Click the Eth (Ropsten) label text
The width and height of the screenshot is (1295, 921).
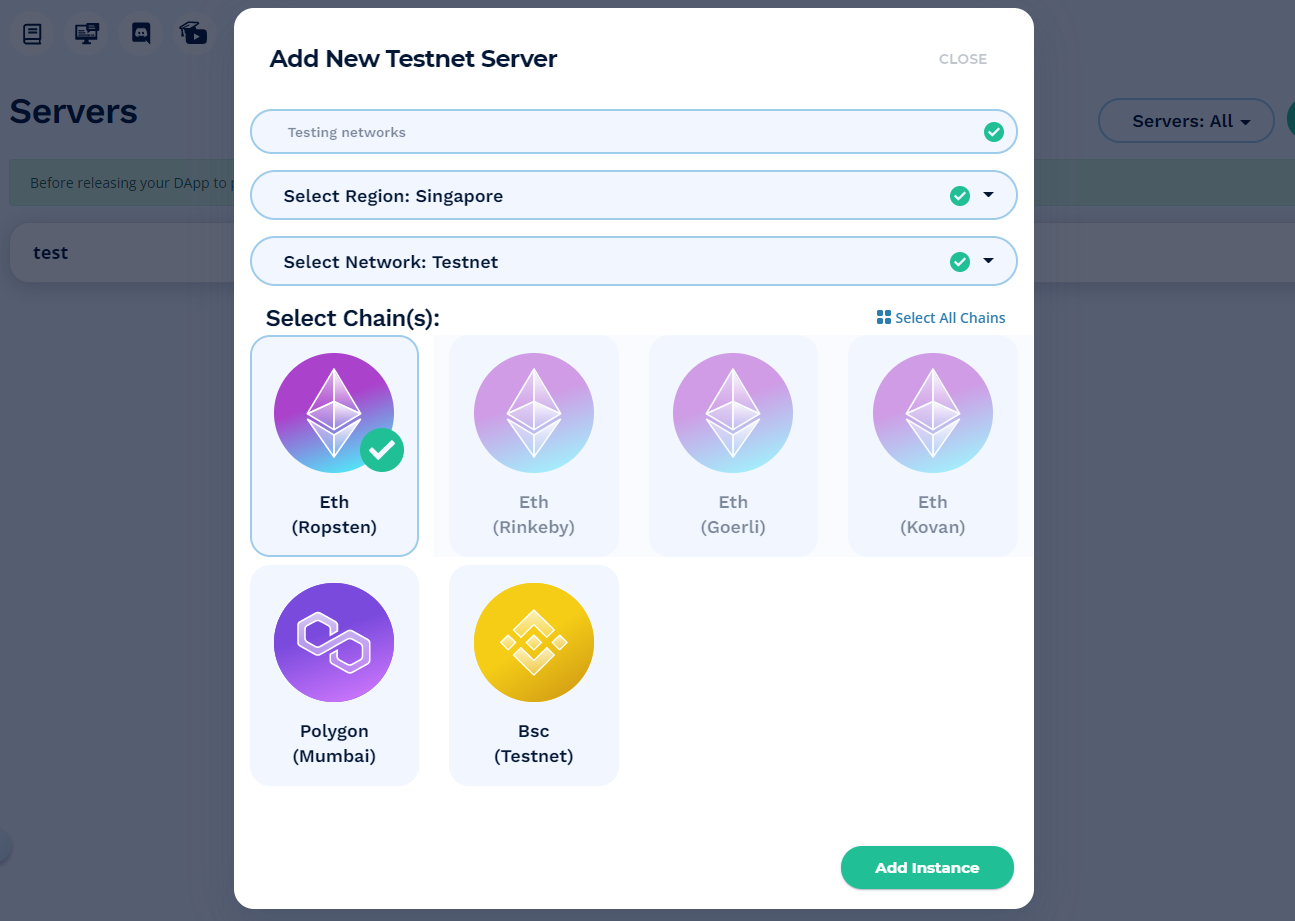[x=334, y=515]
